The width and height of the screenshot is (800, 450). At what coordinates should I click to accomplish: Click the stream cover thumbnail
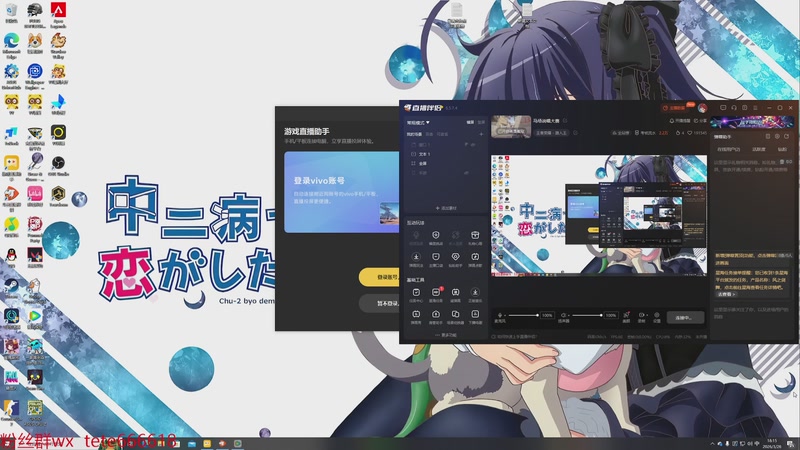[511, 127]
